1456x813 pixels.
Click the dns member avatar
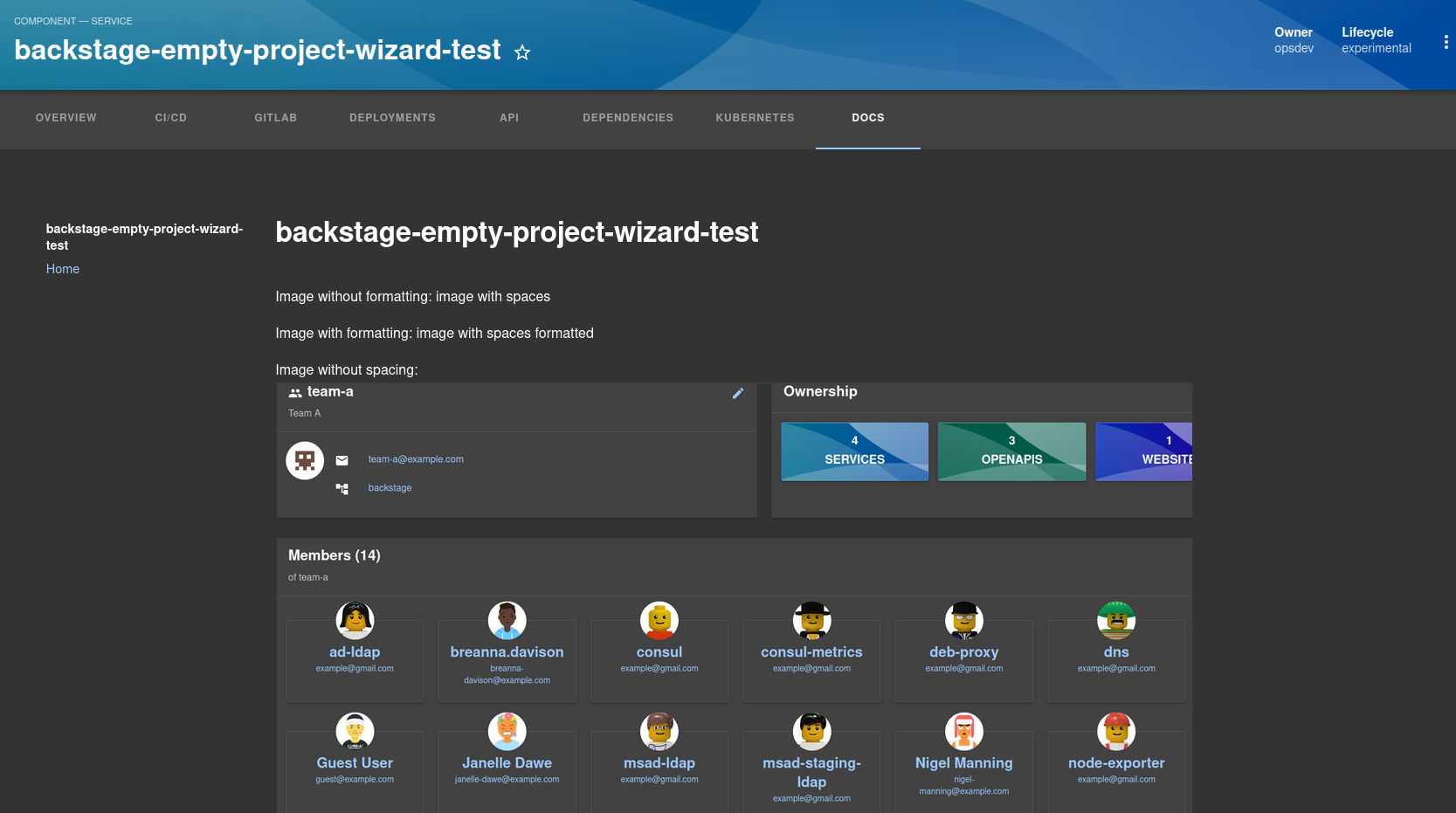[x=1115, y=621]
